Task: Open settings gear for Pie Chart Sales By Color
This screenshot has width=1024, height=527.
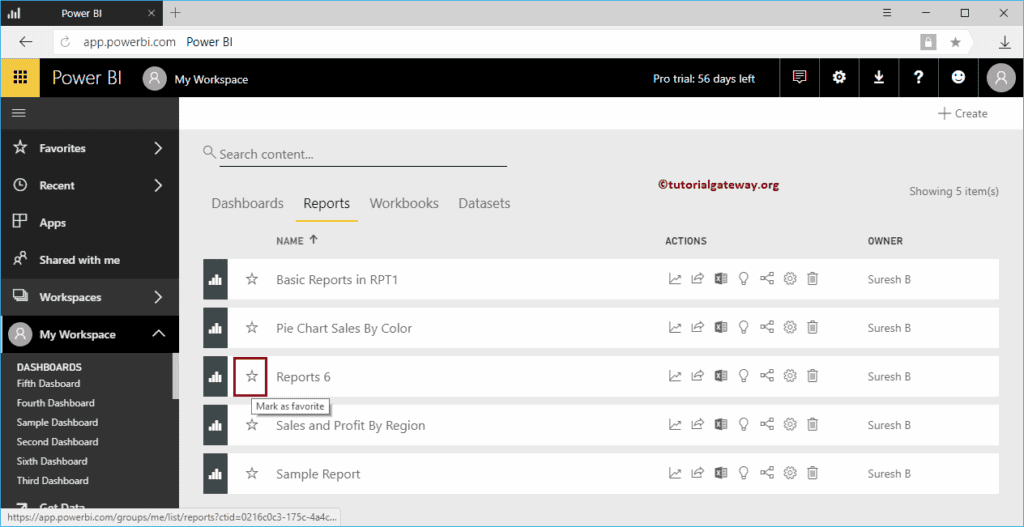Action: coord(790,328)
